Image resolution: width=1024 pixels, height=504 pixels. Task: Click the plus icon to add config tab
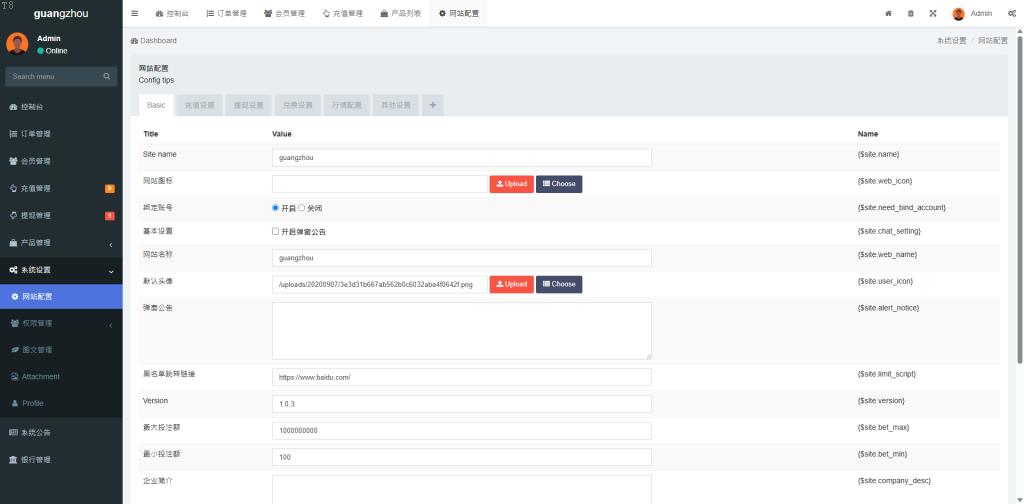point(432,105)
